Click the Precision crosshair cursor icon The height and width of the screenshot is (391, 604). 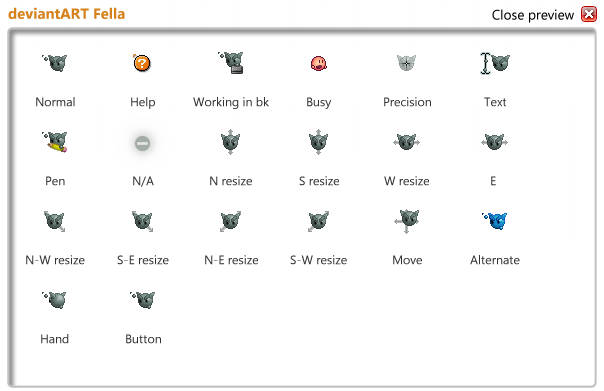pos(406,63)
